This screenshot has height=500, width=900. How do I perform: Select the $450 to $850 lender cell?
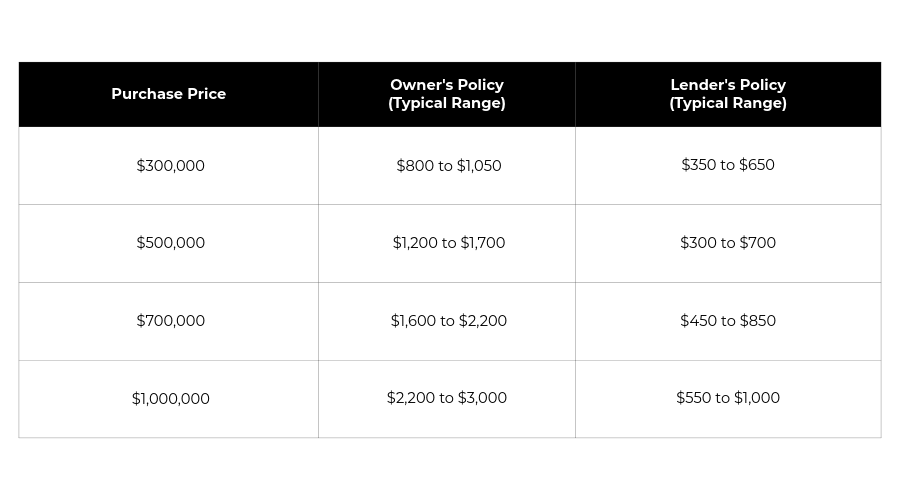coord(728,321)
